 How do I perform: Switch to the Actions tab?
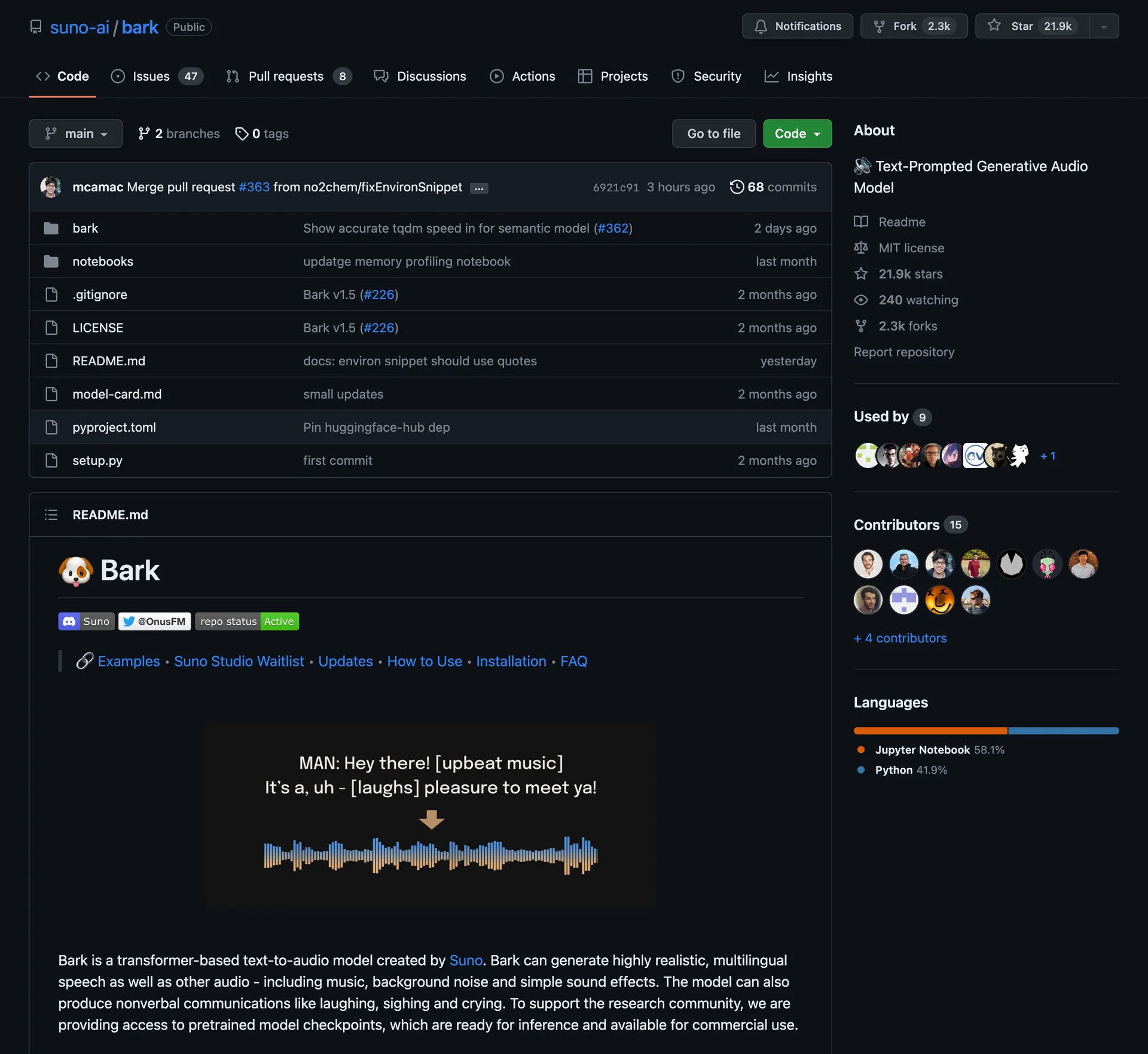click(x=523, y=77)
